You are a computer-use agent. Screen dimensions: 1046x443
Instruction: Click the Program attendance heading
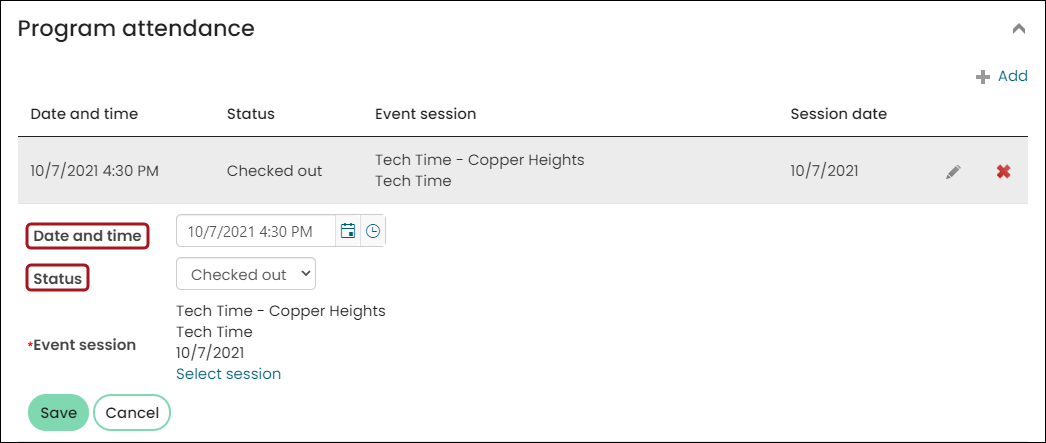[136, 28]
